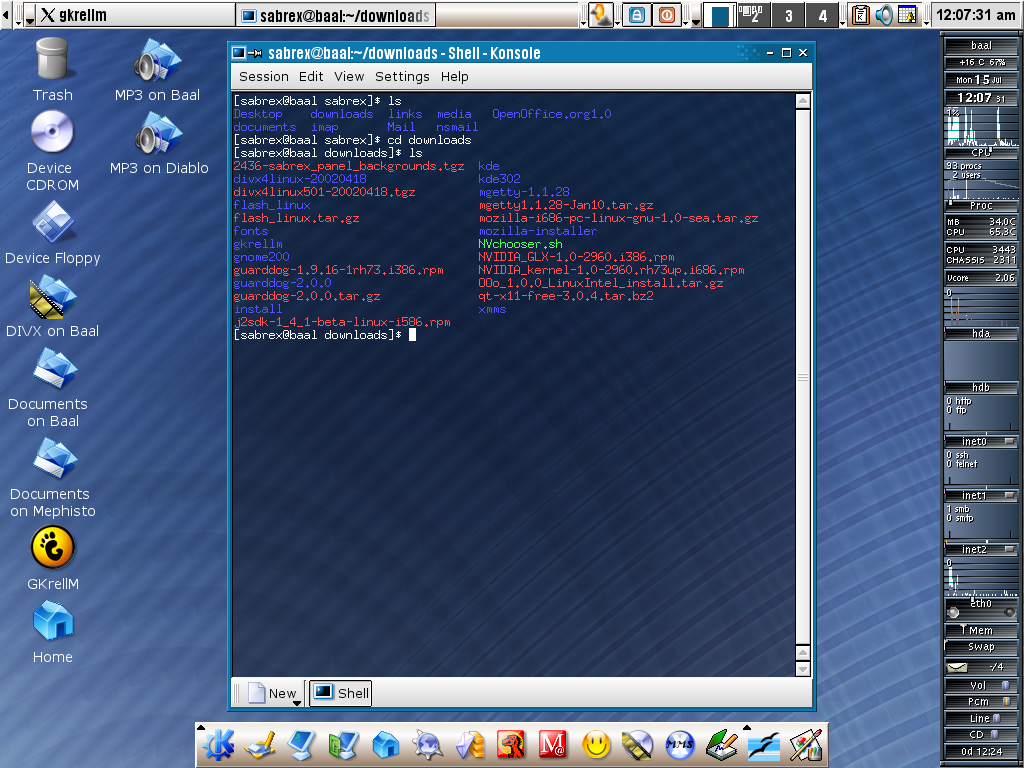
Task: Open the Edit menu in Konsole
Action: pos(311,76)
